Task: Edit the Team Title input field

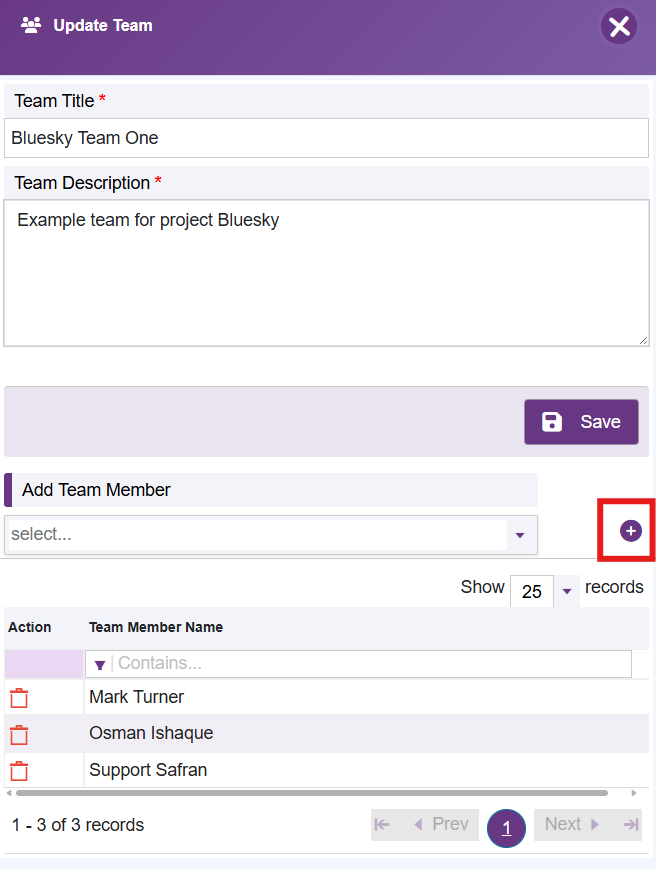Action: pyautogui.click(x=326, y=137)
